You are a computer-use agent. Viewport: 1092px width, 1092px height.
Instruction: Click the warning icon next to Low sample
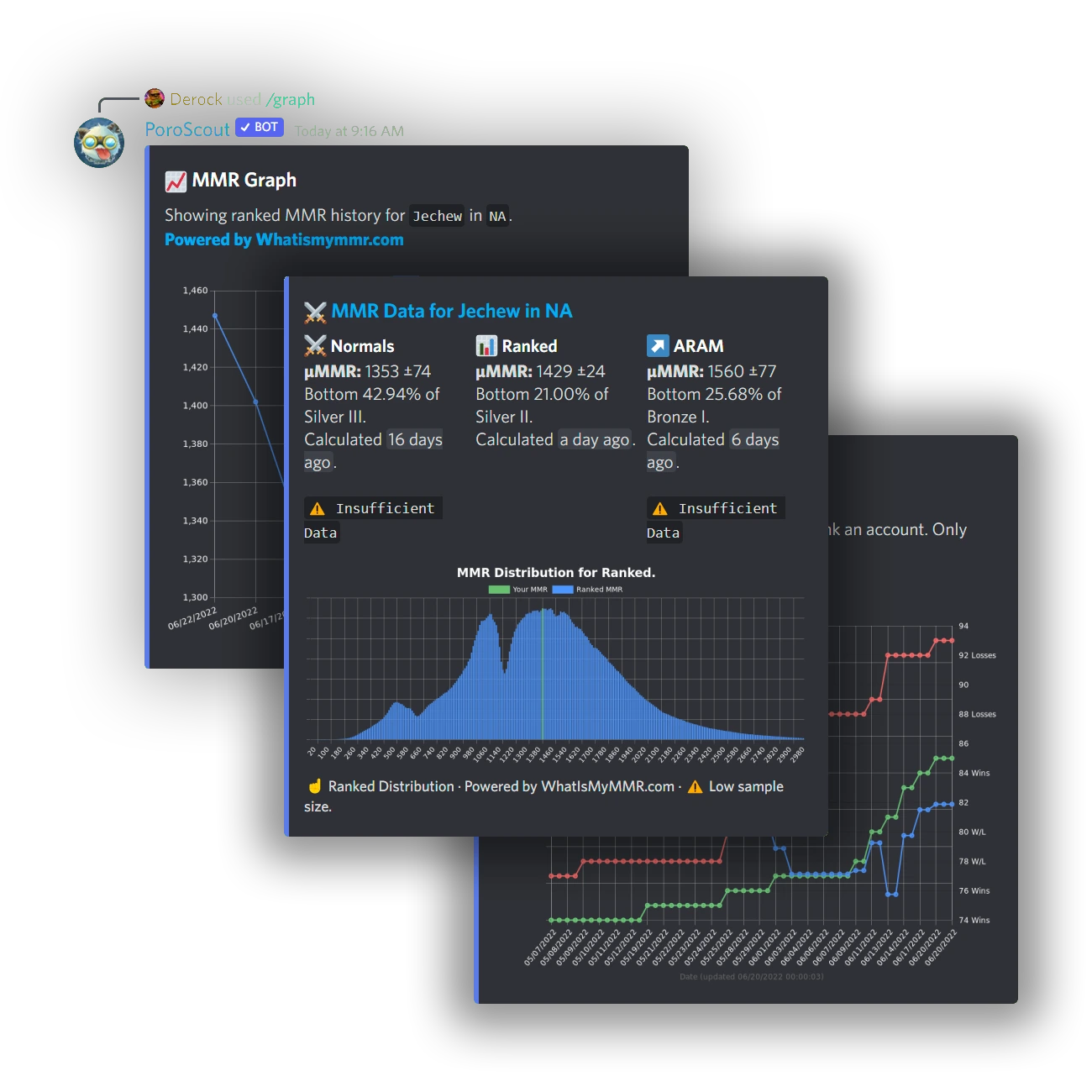(x=694, y=786)
